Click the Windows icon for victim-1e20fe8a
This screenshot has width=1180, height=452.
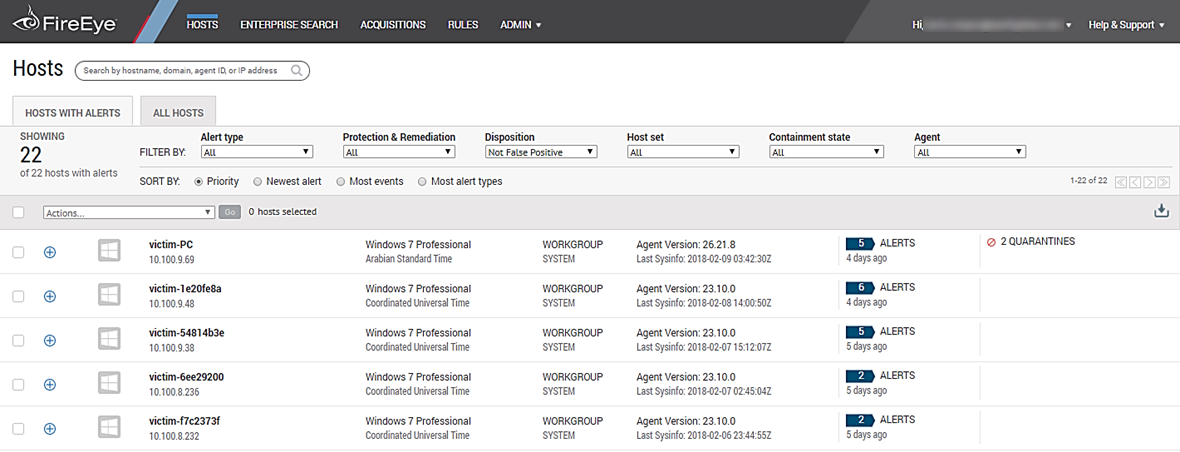[110, 295]
